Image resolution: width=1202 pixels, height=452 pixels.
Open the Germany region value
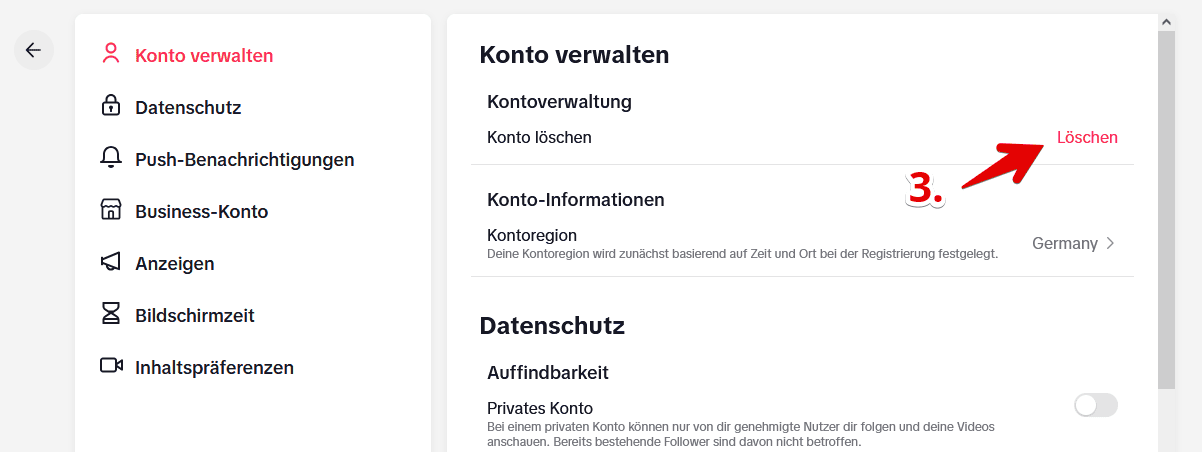click(1064, 243)
